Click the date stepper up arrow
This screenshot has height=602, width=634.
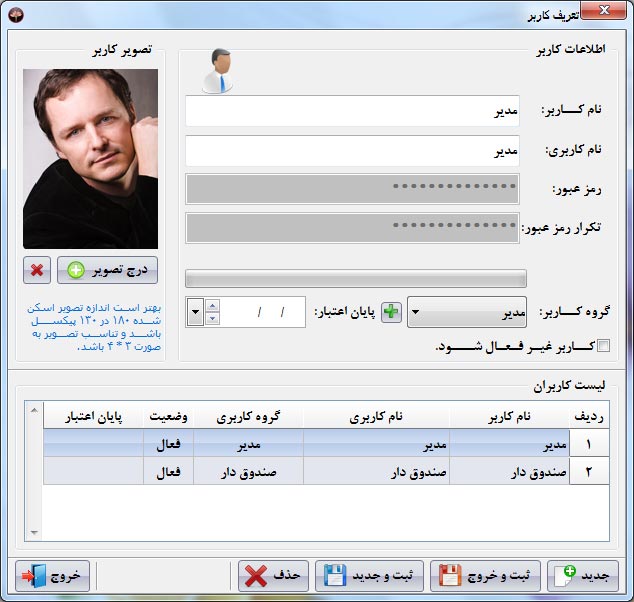(x=213, y=305)
